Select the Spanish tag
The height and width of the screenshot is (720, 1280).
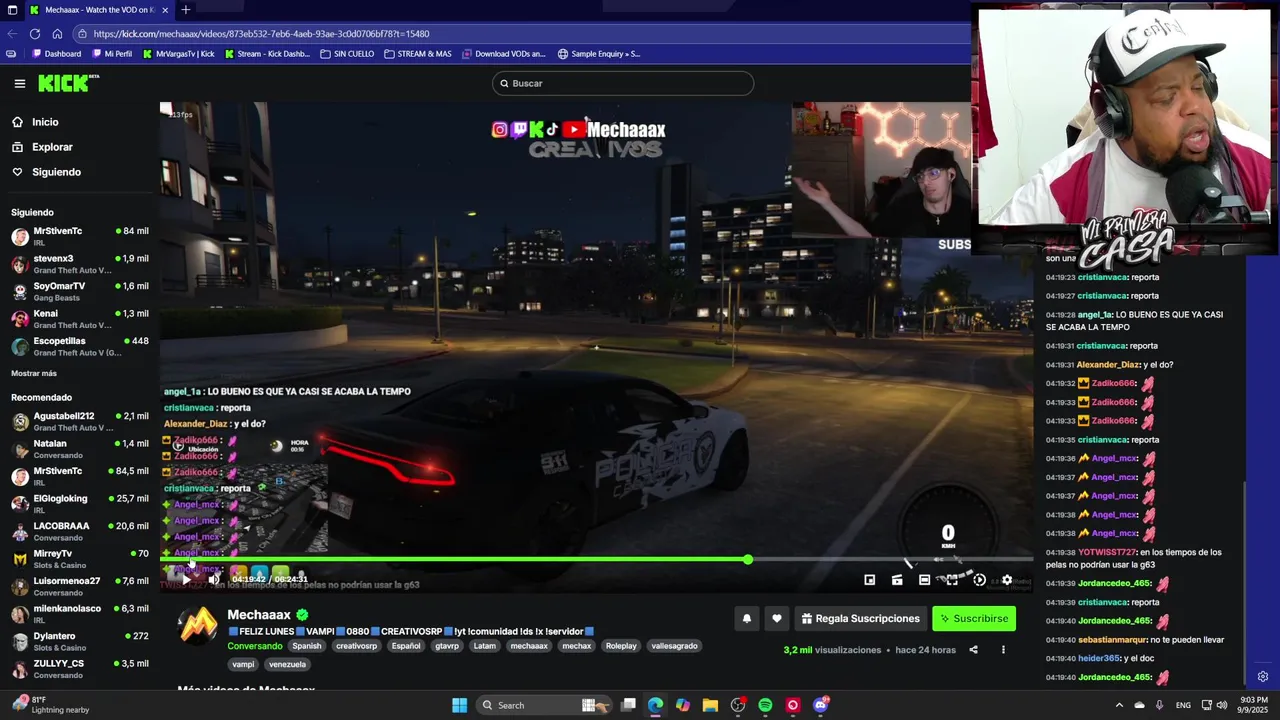coord(307,646)
